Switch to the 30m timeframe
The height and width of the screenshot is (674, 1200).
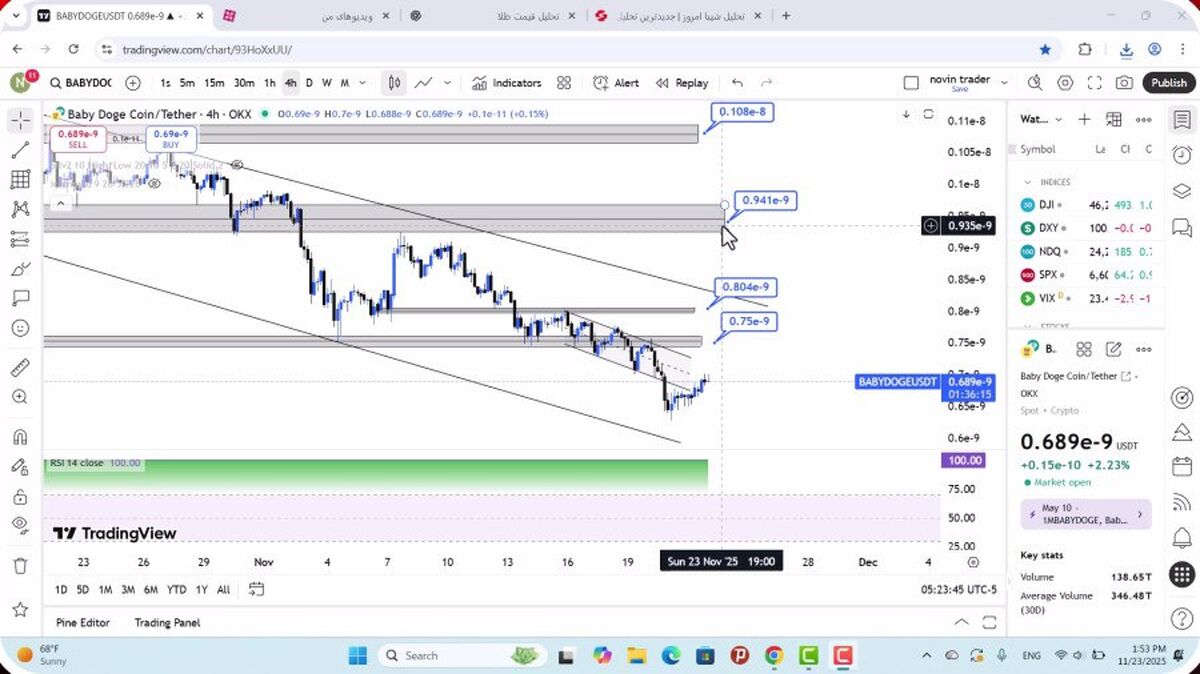tap(243, 83)
